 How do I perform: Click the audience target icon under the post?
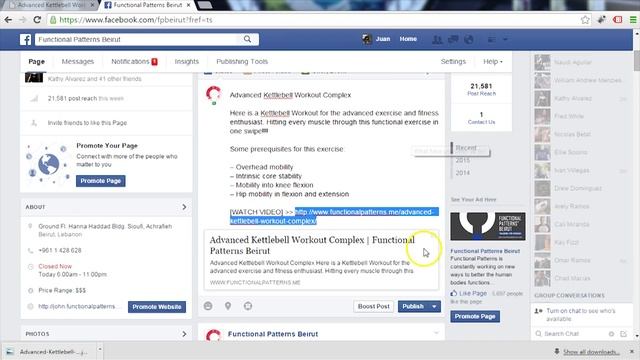coord(248,306)
